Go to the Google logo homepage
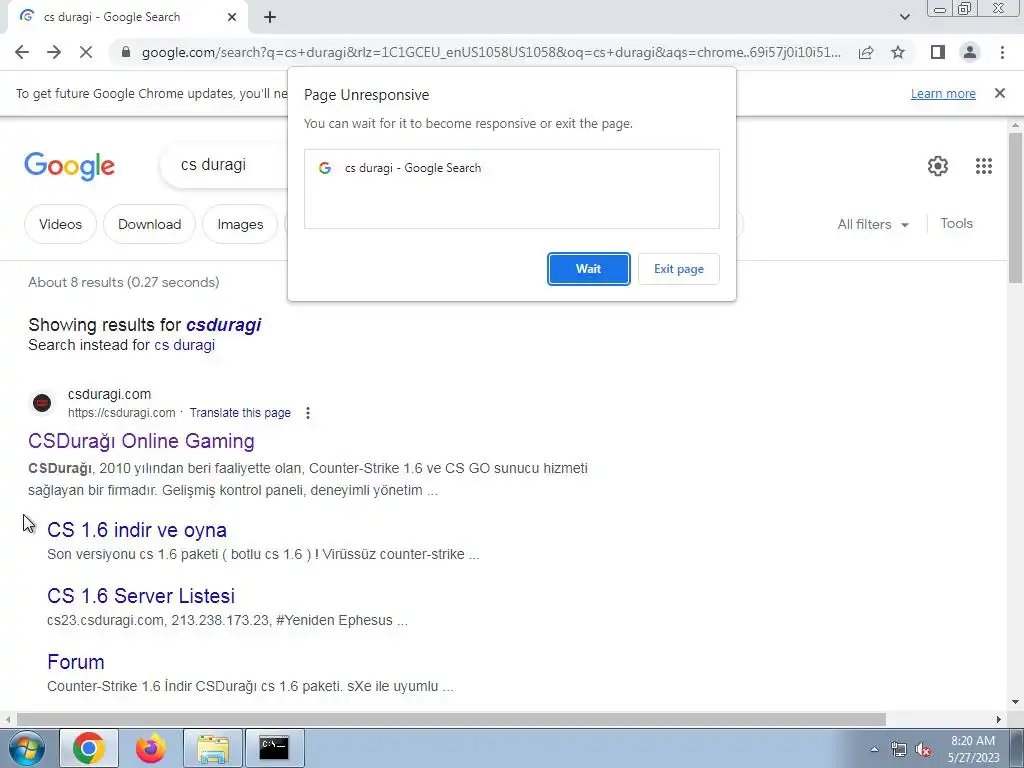The width and height of the screenshot is (1024, 768). [x=69, y=166]
